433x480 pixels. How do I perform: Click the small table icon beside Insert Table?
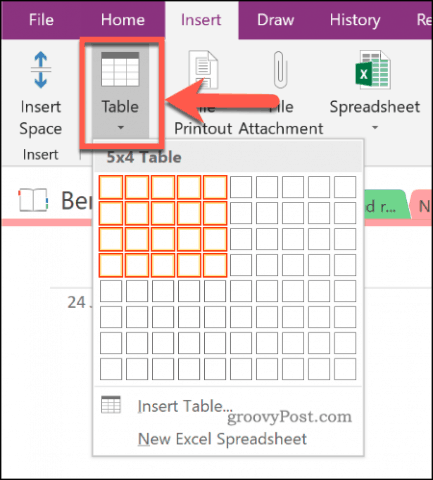(x=111, y=405)
